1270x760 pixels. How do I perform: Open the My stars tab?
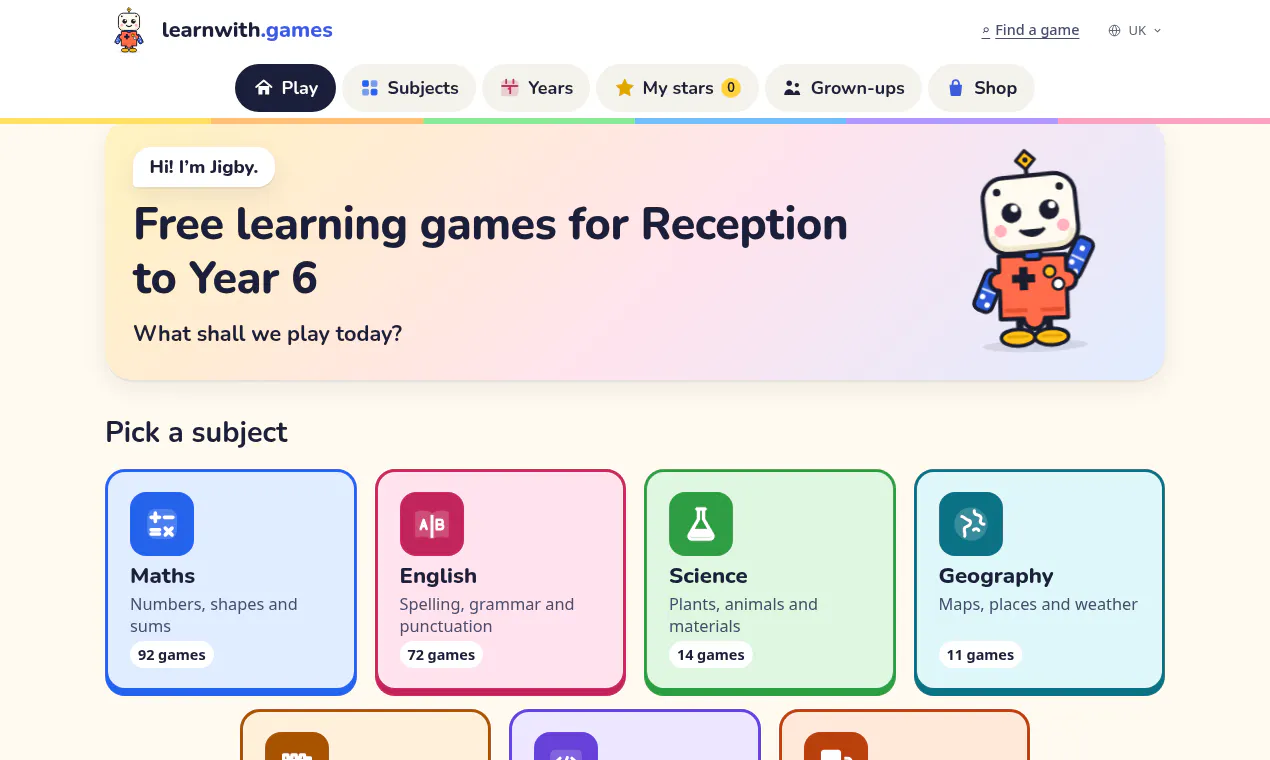tap(677, 88)
